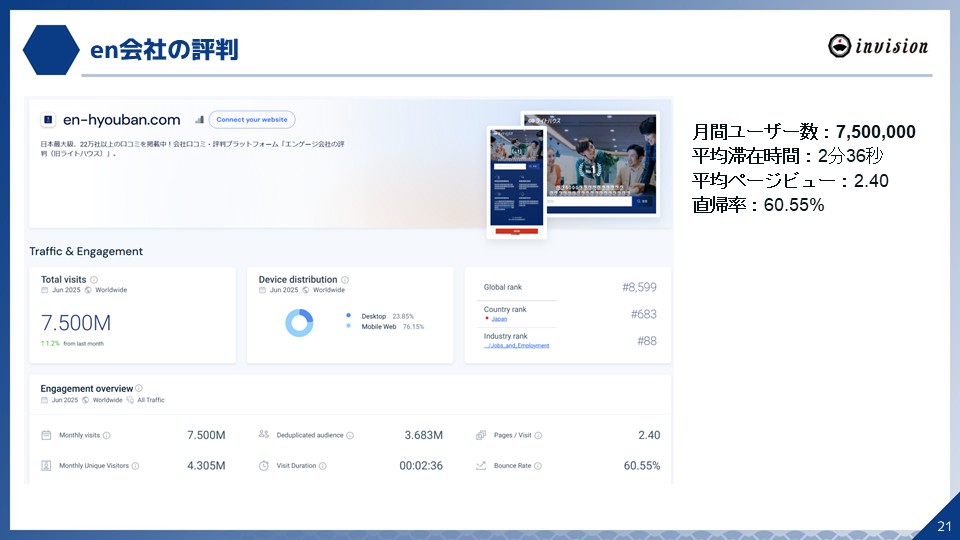Click the Monthly Unique Visitors info icon
Image resolution: width=960 pixels, height=540 pixels.
coord(135,466)
